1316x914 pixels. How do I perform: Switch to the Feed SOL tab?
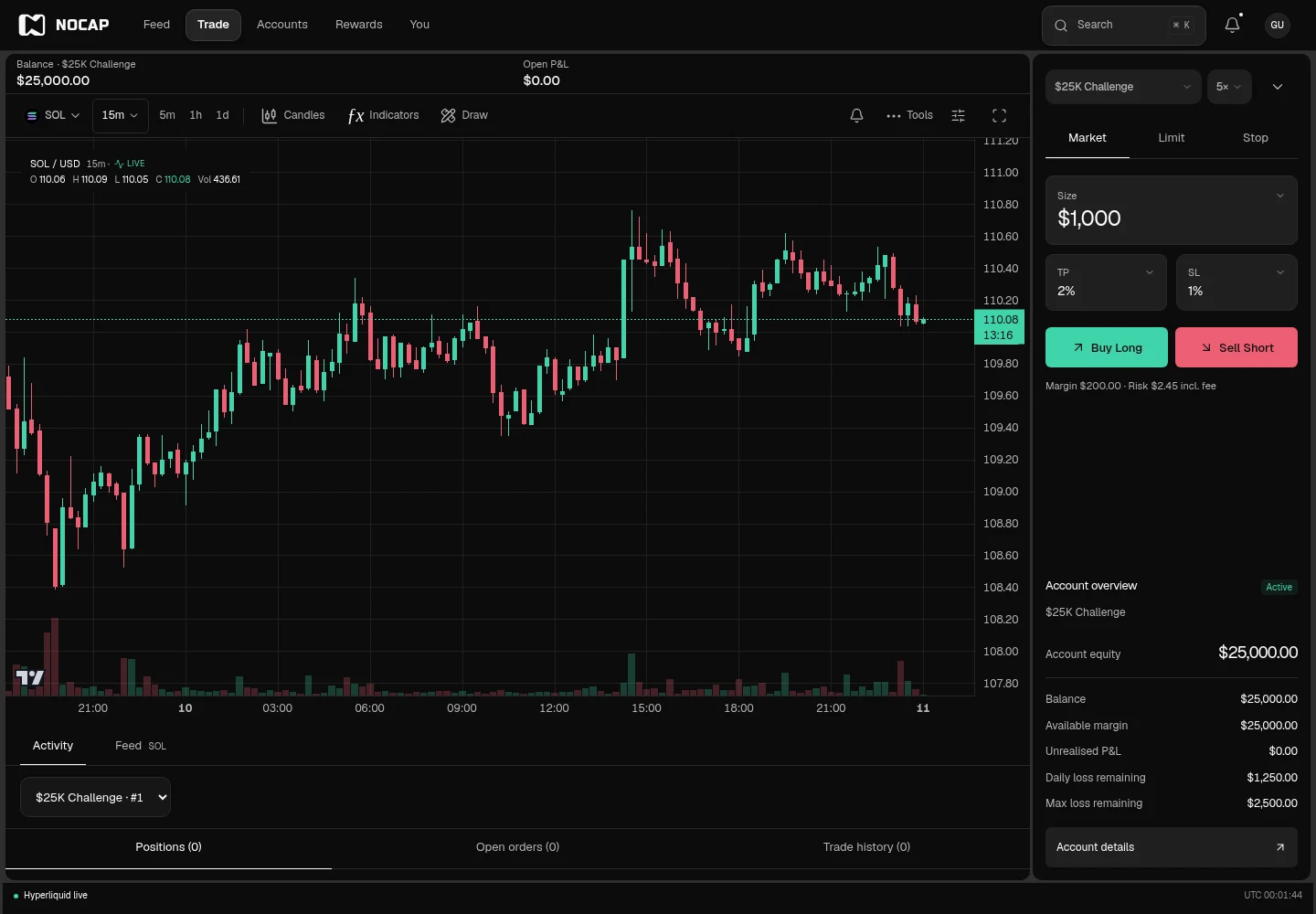click(x=141, y=746)
